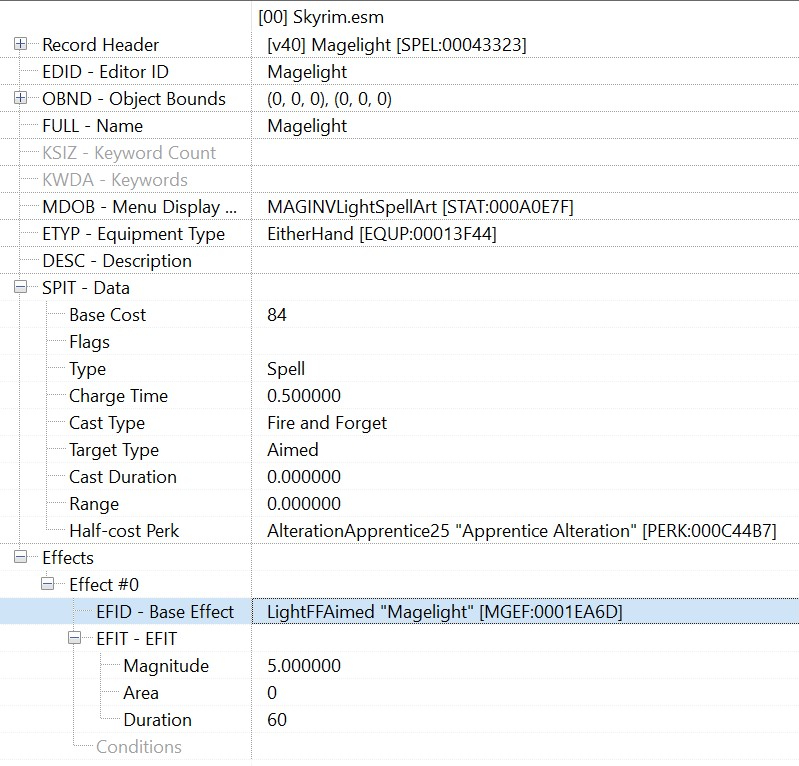Select the Target Type Aimed value
Screen dimensions: 799x766
[x=293, y=450]
